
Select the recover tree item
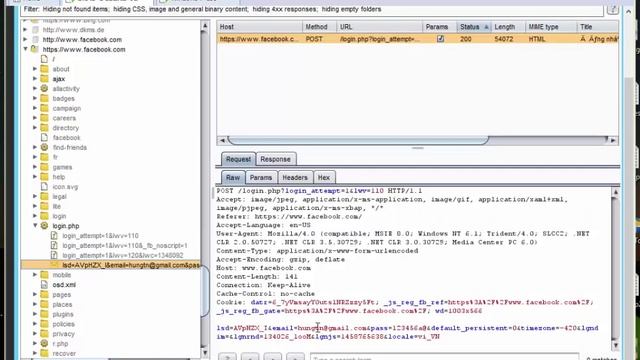(x=64, y=353)
